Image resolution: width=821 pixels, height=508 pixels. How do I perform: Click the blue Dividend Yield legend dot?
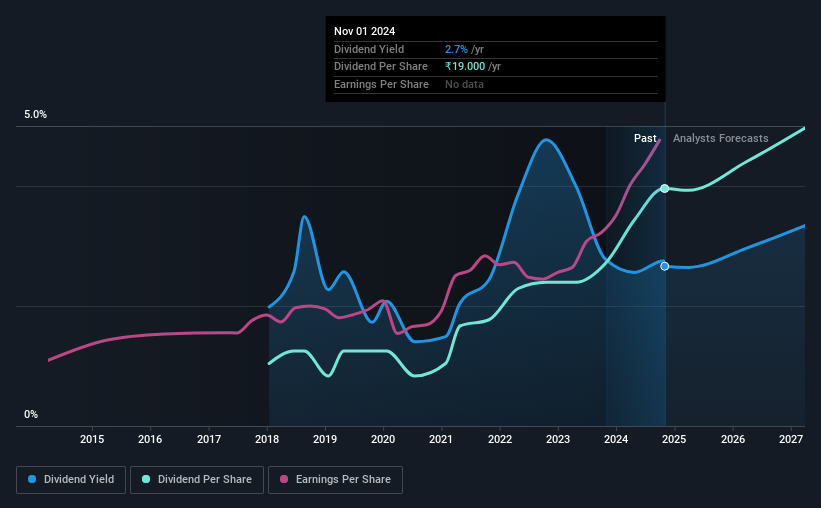[32, 479]
